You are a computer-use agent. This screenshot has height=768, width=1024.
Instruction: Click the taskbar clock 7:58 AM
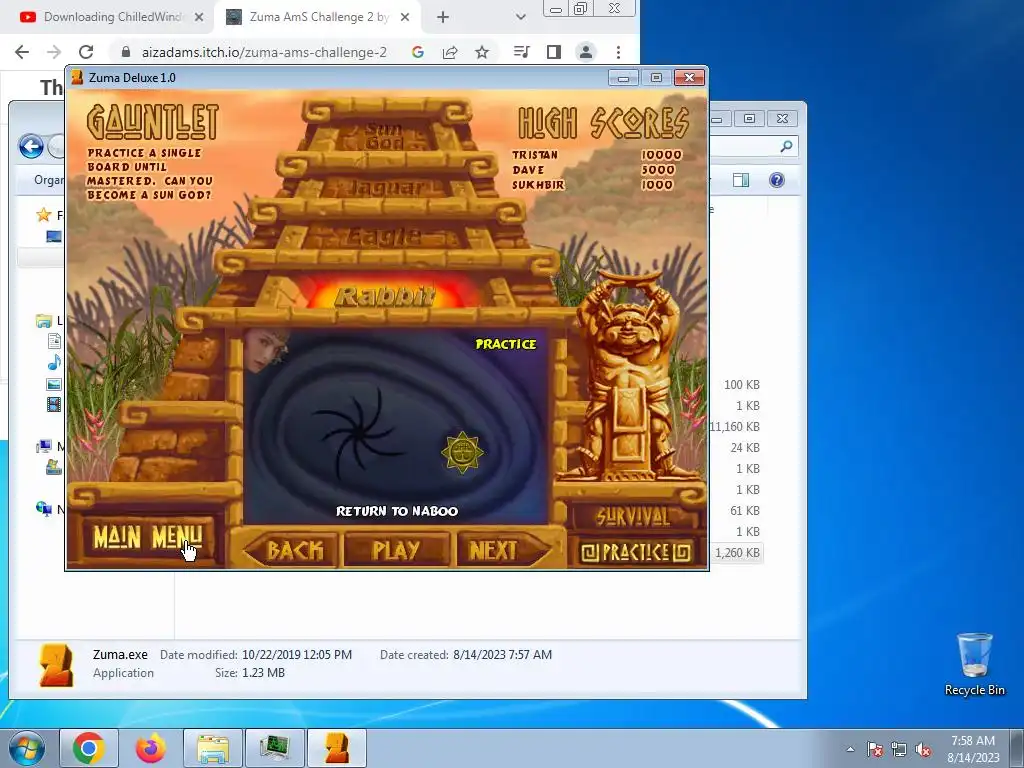[973, 749]
